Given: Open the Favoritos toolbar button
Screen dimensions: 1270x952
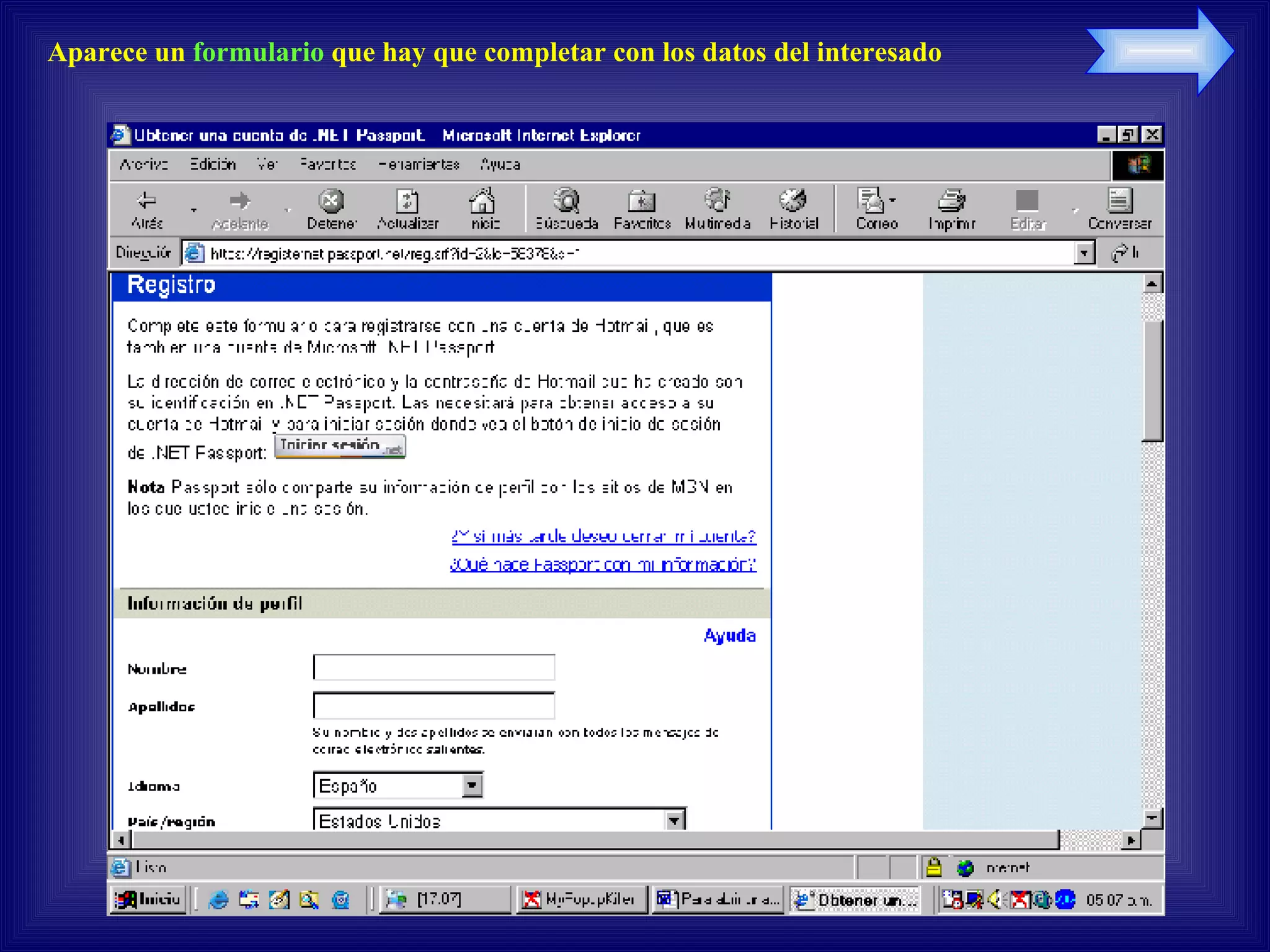Looking at the screenshot, I should point(642,209).
